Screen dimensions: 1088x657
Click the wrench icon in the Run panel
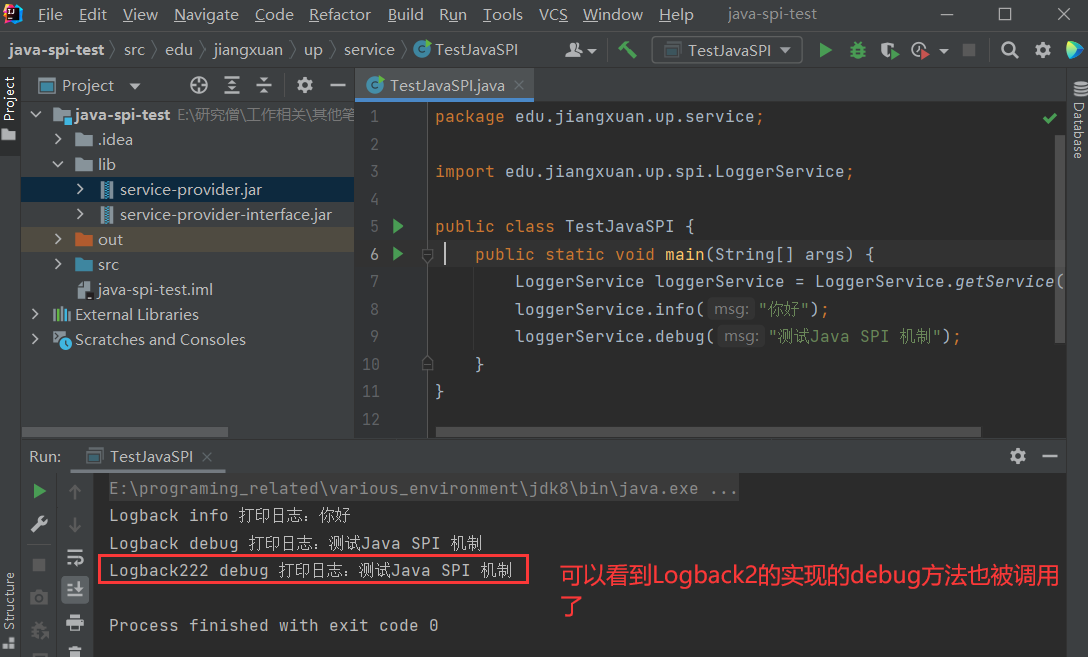40,524
